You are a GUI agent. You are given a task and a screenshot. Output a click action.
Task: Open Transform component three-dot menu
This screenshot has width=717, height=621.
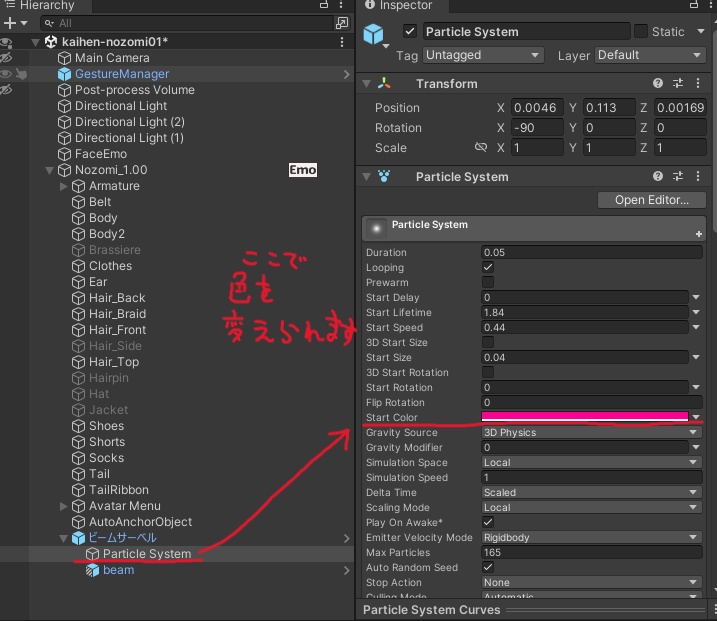pos(697,83)
